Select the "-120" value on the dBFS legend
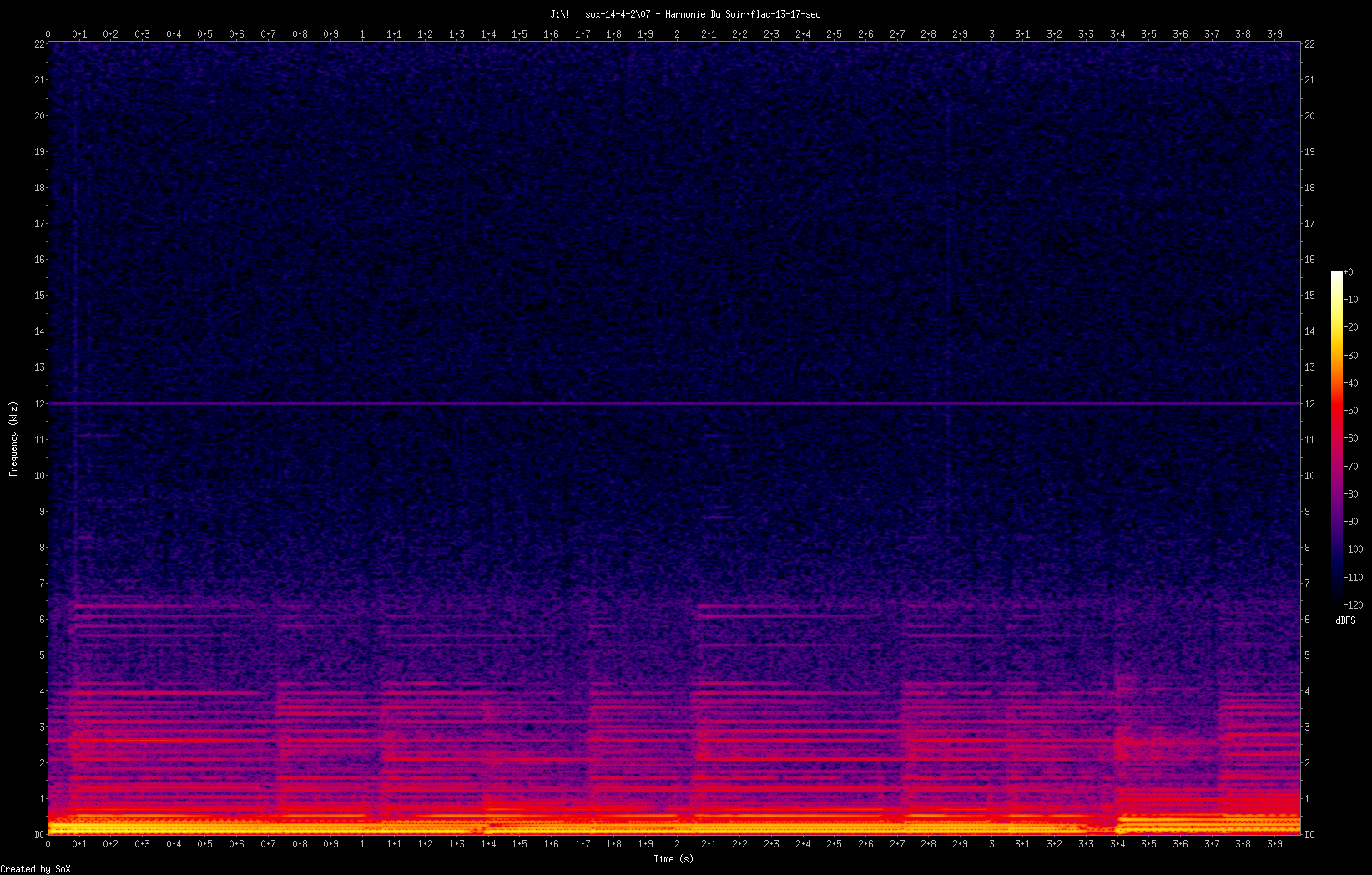The width and height of the screenshot is (1372, 875). click(1354, 604)
